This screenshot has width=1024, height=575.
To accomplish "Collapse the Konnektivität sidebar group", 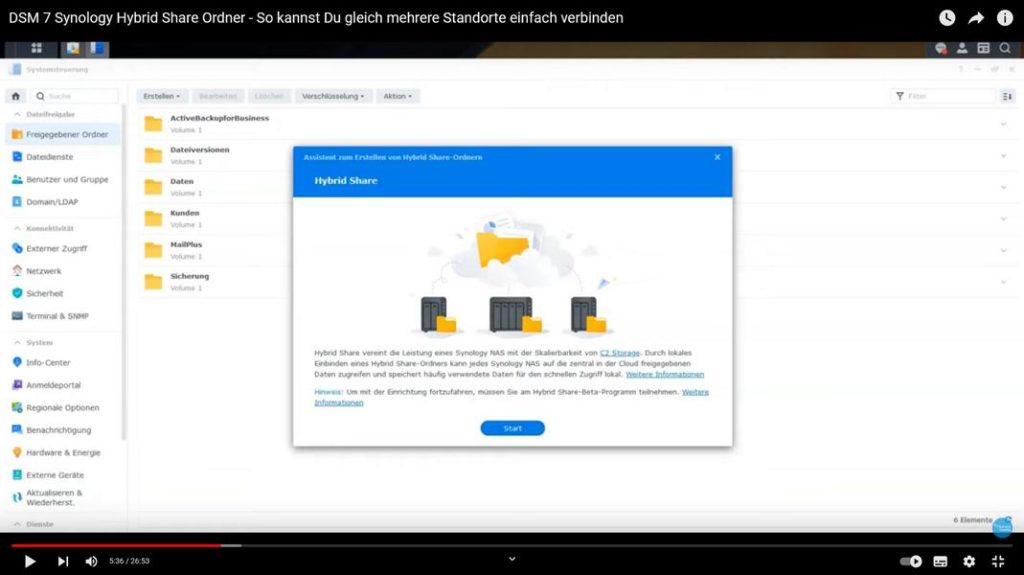I will pos(18,228).
